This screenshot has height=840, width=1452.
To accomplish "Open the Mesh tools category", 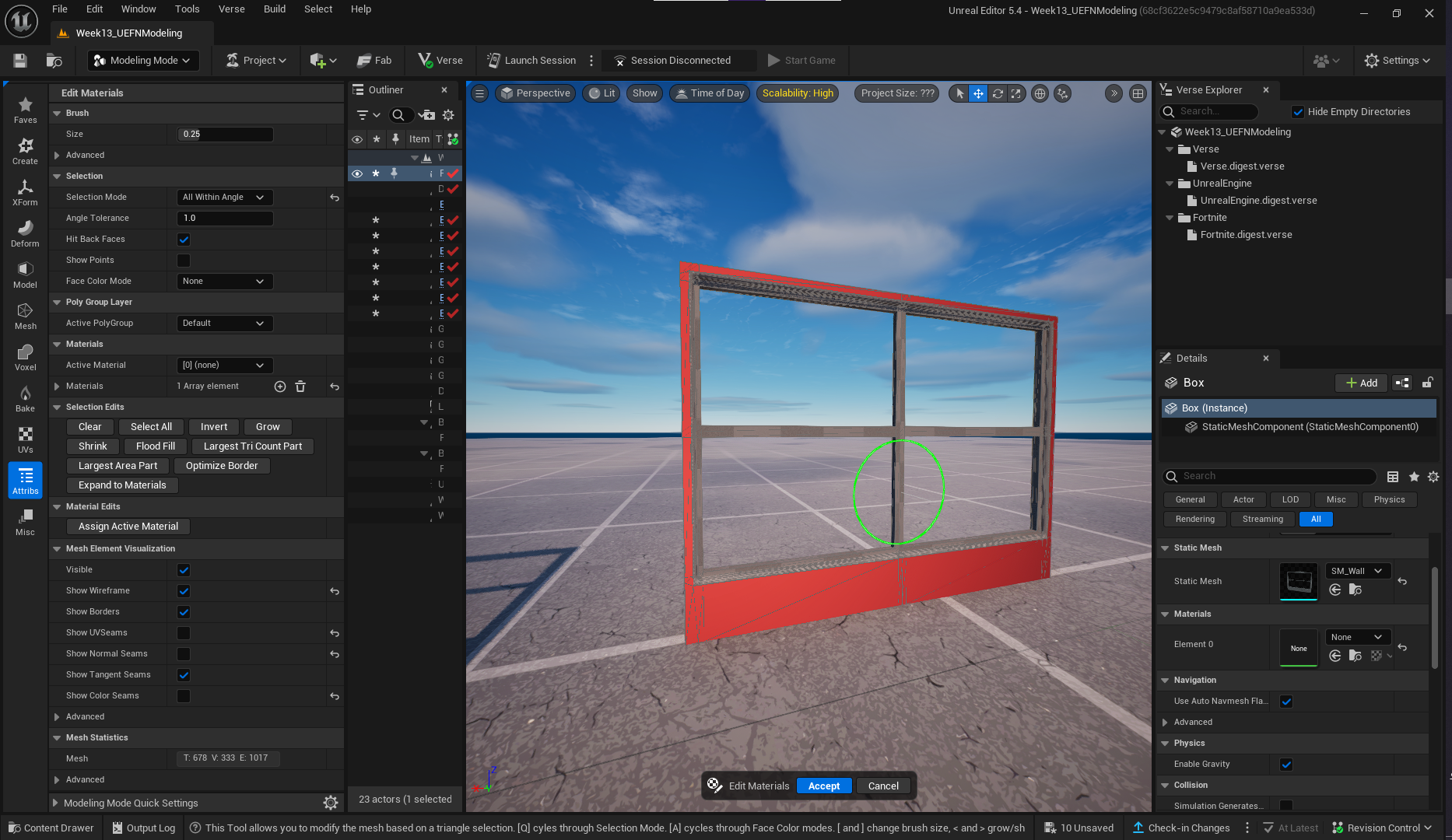I will click(x=25, y=316).
